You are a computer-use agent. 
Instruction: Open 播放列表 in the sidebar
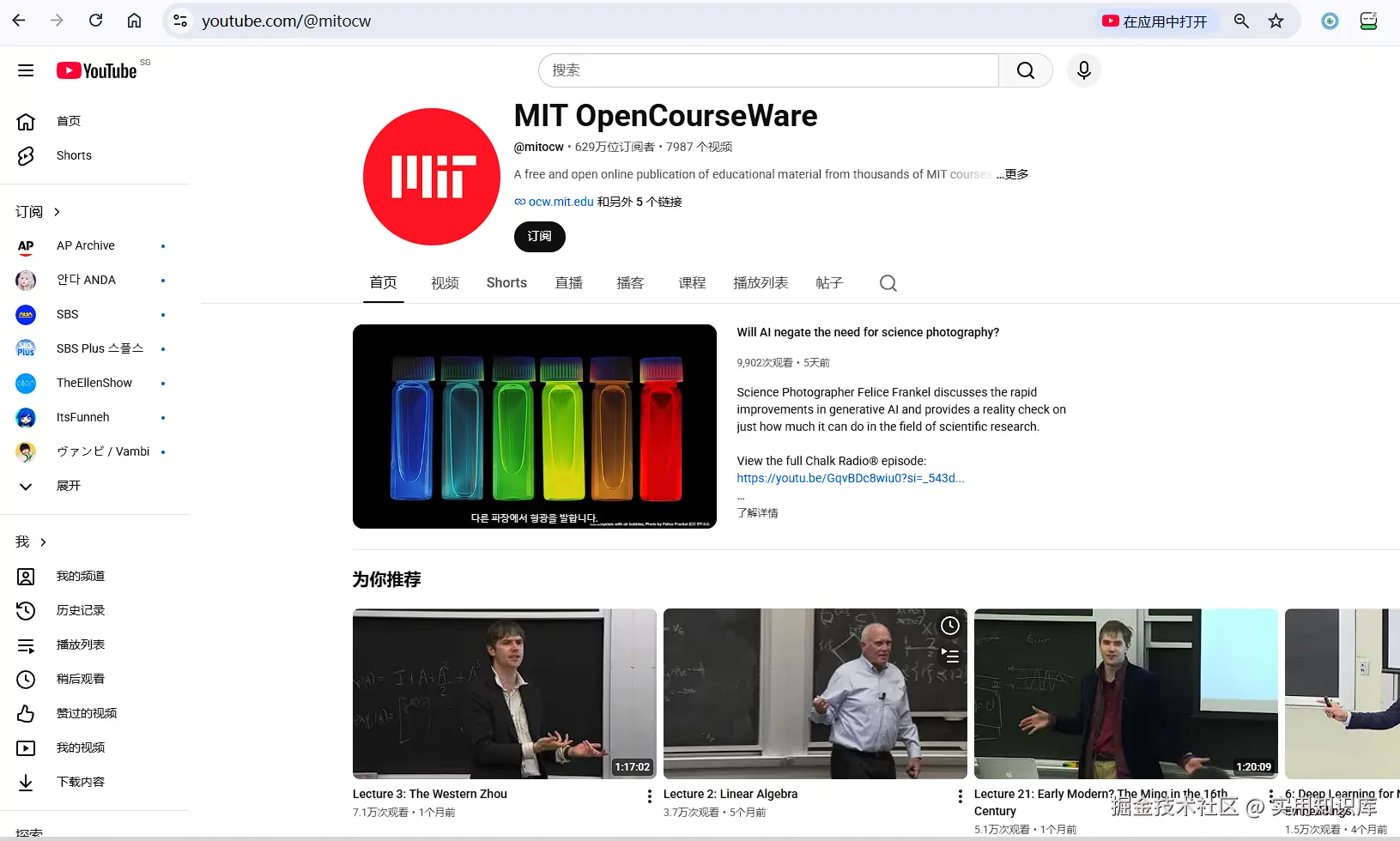(x=94, y=644)
